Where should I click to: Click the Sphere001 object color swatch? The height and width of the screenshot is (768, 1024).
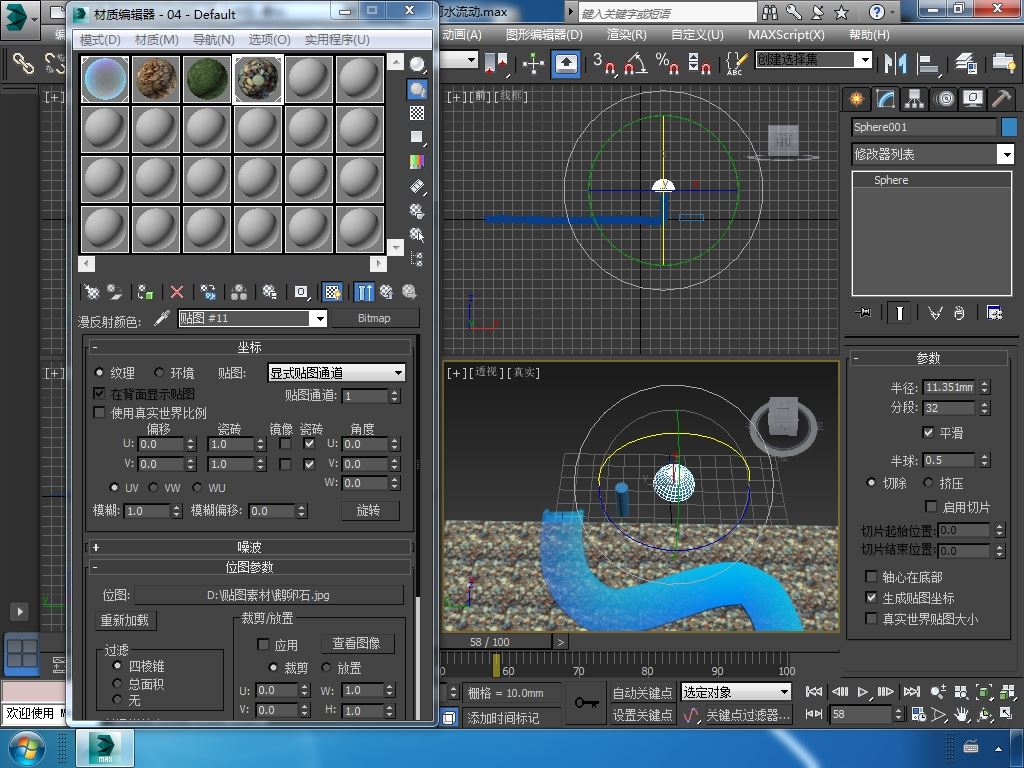coord(1009,127)
